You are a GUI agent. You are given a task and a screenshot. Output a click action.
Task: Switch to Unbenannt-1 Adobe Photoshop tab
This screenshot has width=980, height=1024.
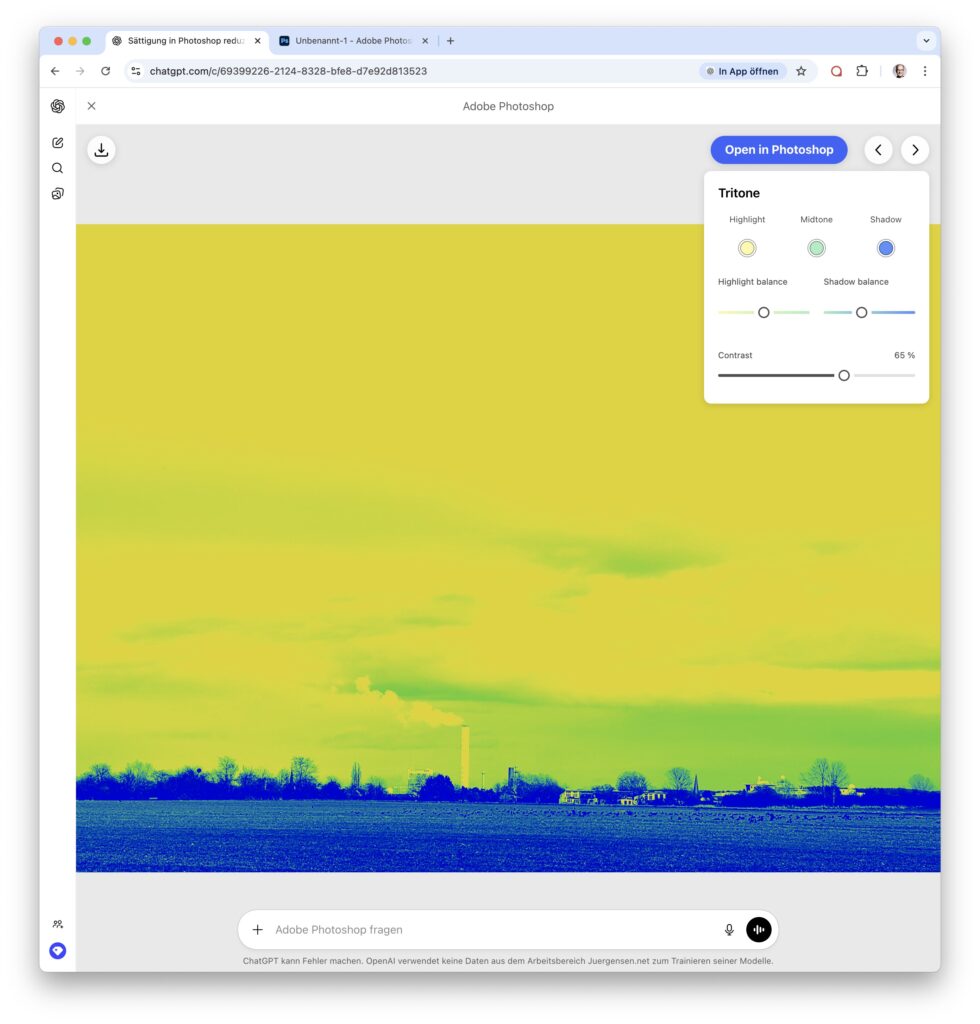[x=353, y=41]
